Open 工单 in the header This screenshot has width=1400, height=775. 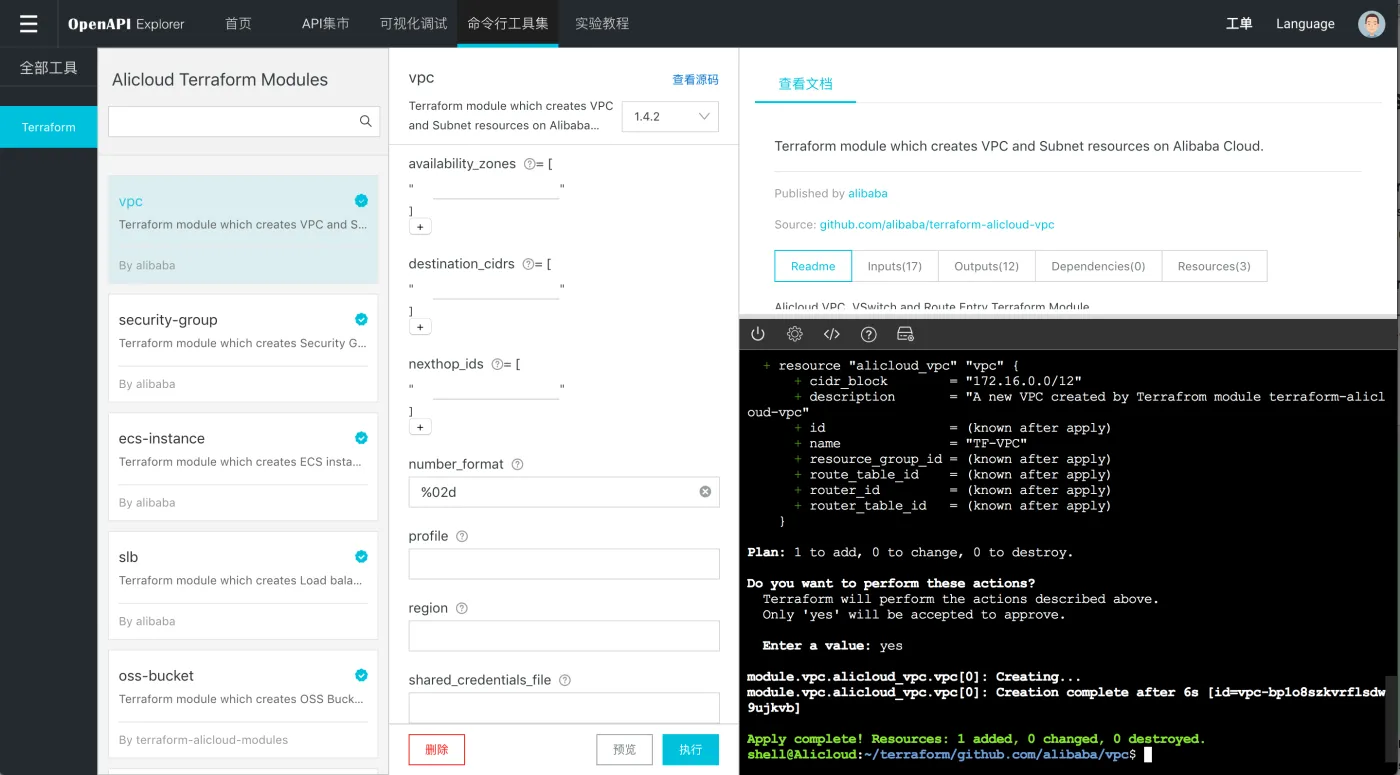[1239, 24]
